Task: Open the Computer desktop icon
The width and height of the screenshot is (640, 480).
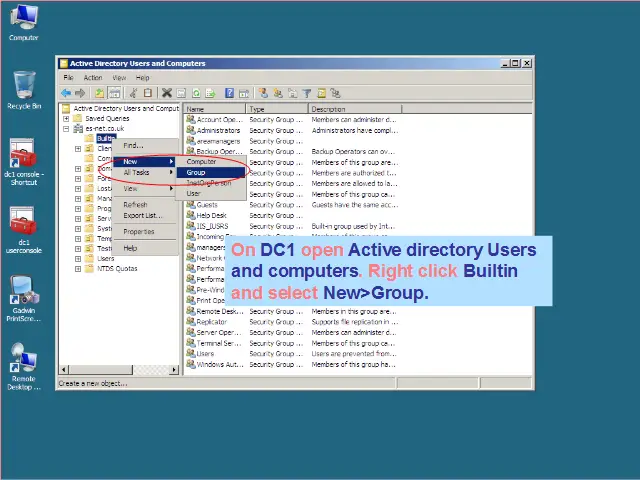Action: (24, 22)
